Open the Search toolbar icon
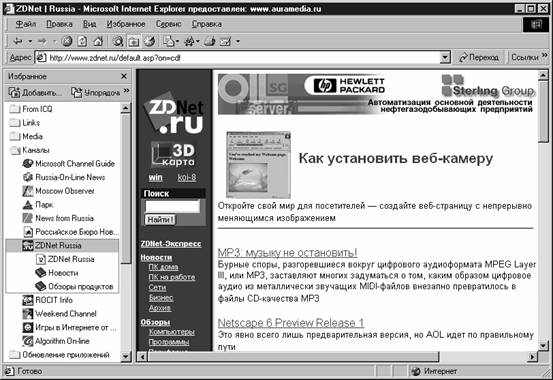553x380 pixels. pyautogui.click(x=118, y=41)
